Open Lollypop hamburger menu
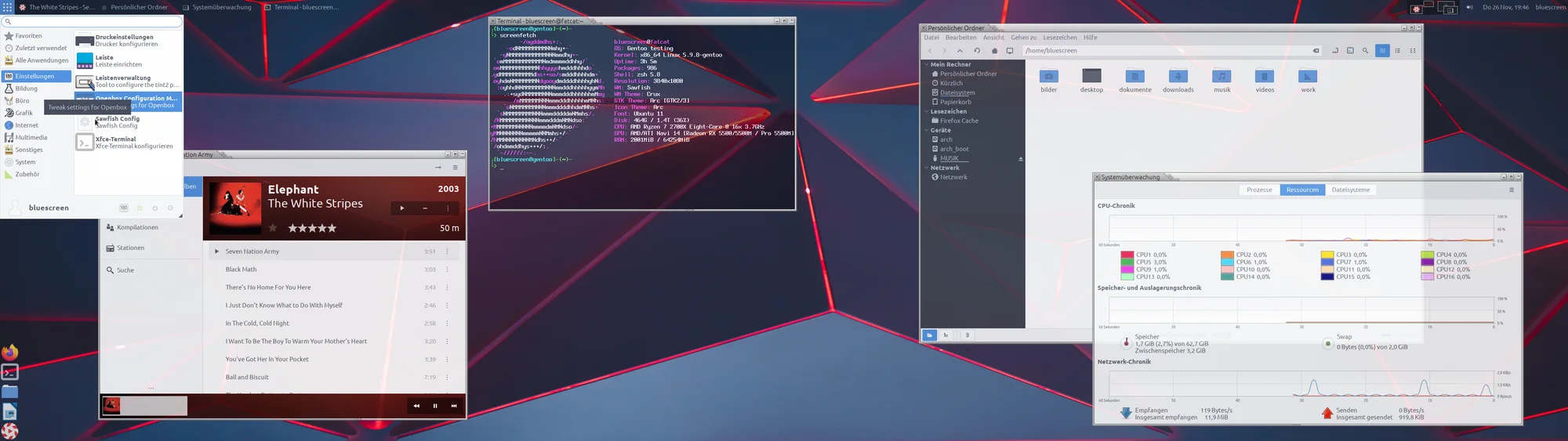 [x=455, y=167]
